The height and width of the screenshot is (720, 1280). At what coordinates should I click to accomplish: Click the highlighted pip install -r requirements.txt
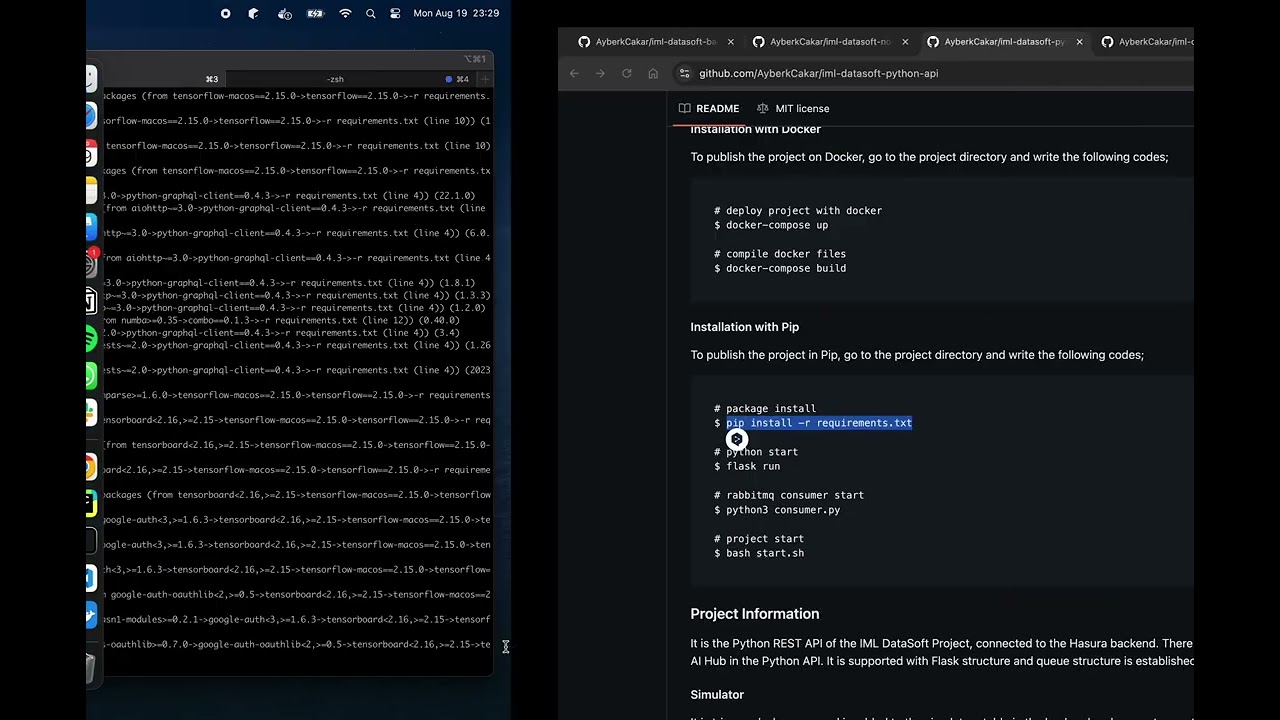[x=819, y=423]
